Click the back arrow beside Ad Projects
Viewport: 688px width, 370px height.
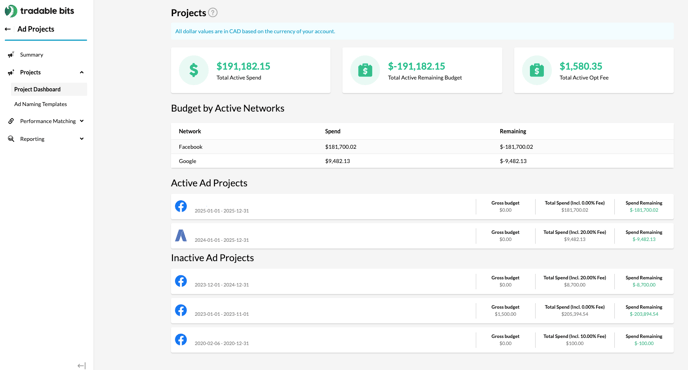coord(8,29)
